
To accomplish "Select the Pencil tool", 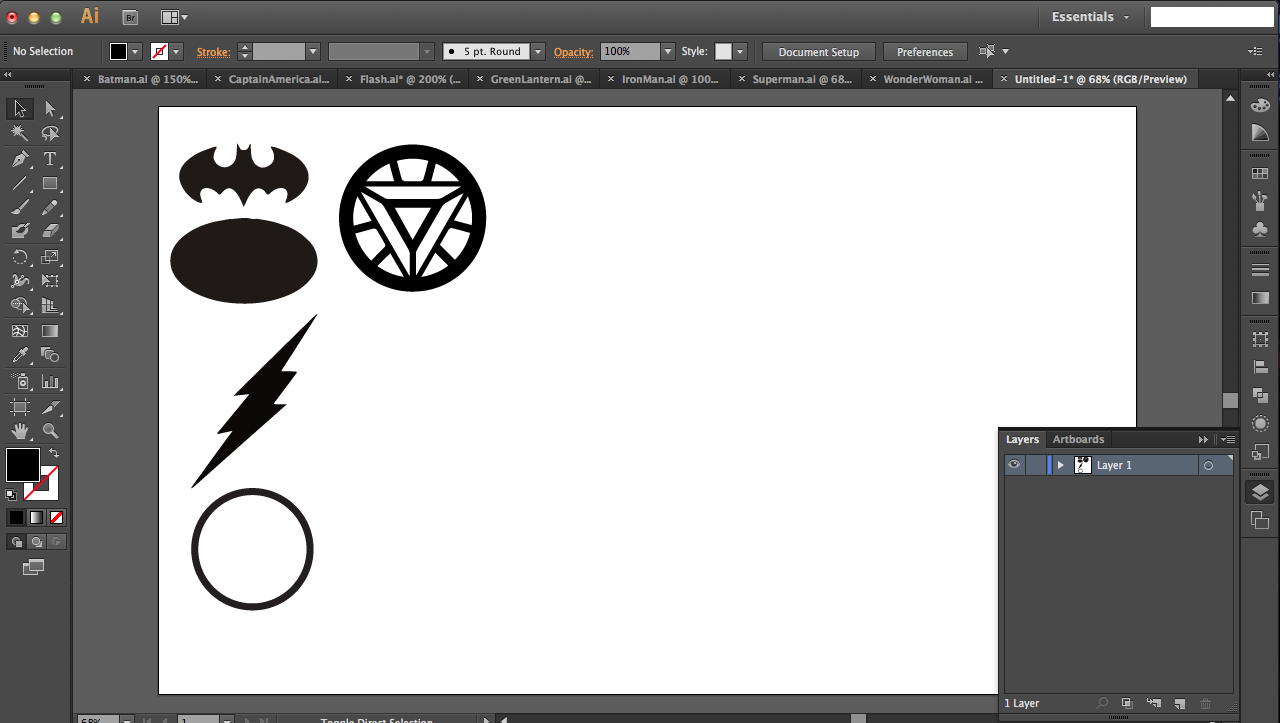I will (50, 208).
